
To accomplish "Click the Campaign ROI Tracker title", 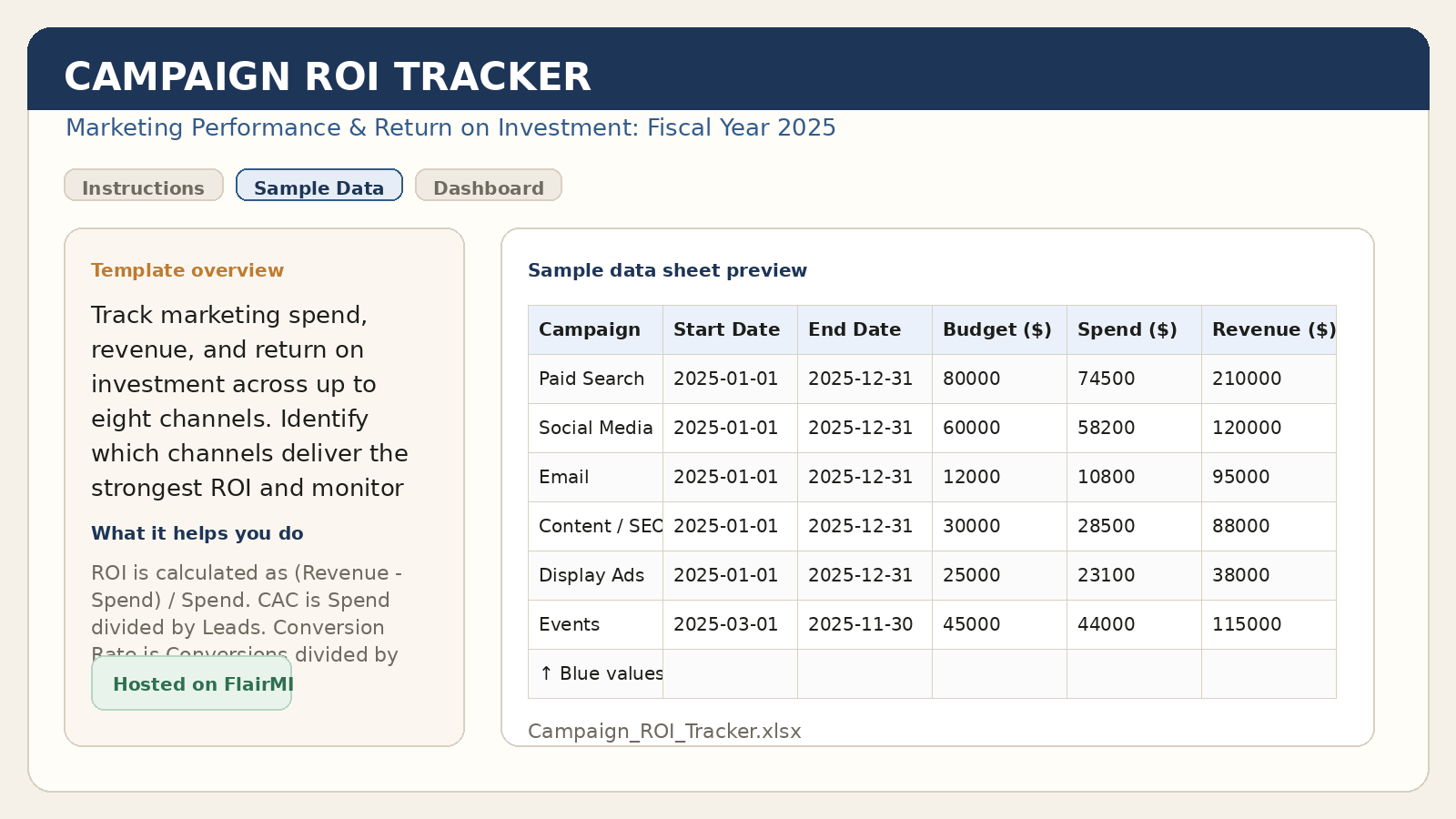I will pyautogui.click(x=328, y=76).
